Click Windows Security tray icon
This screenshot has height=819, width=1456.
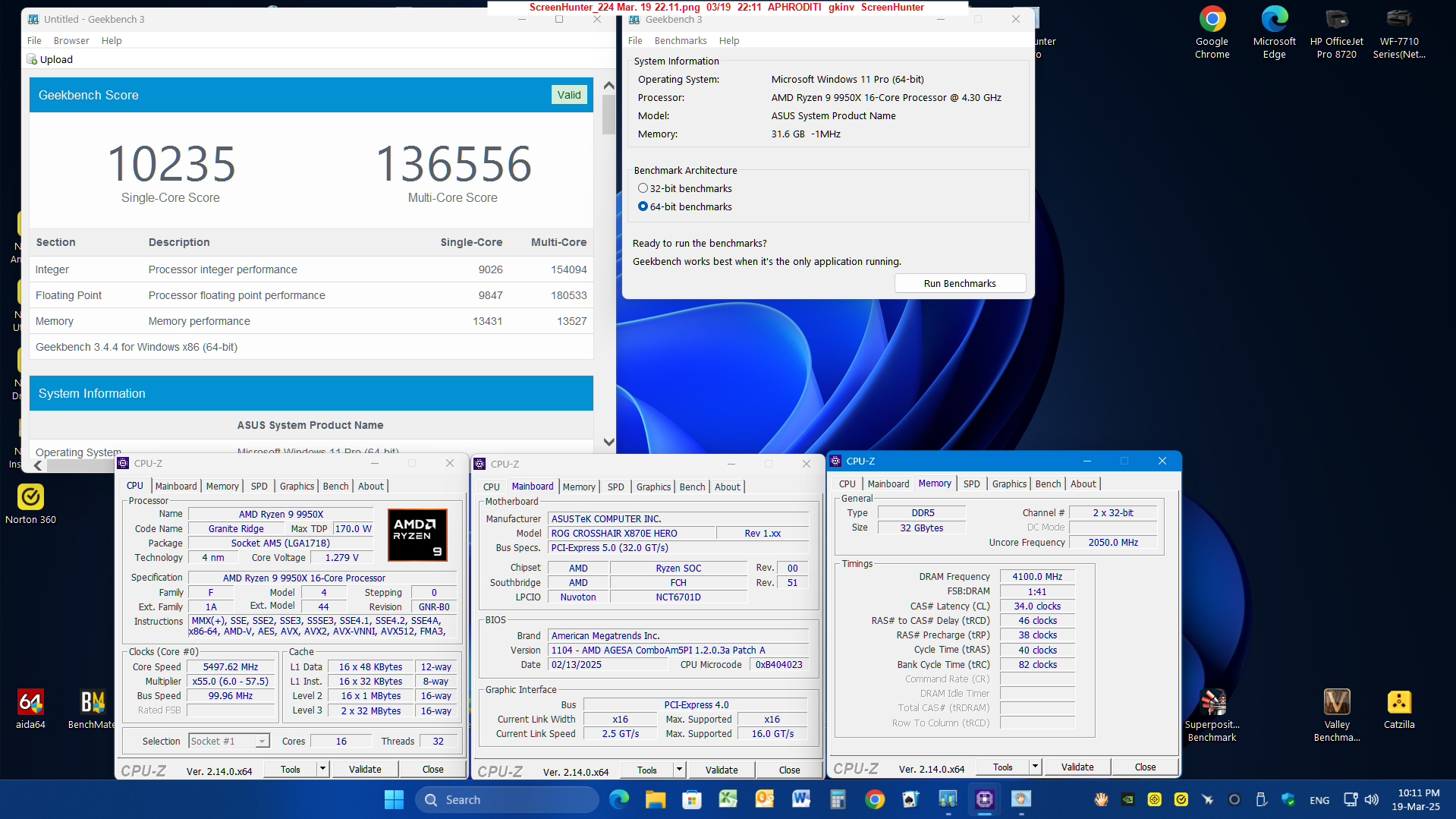[1288, 799]
